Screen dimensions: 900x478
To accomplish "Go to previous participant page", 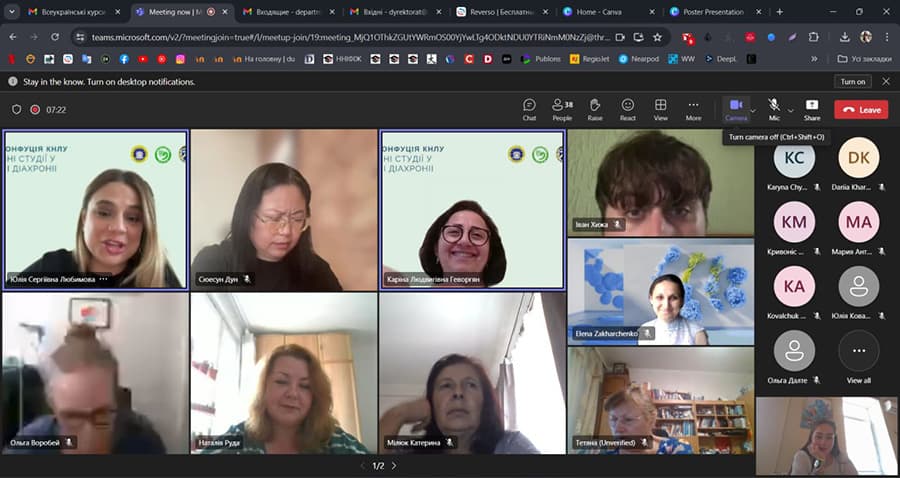I will [x=362, y=466].
